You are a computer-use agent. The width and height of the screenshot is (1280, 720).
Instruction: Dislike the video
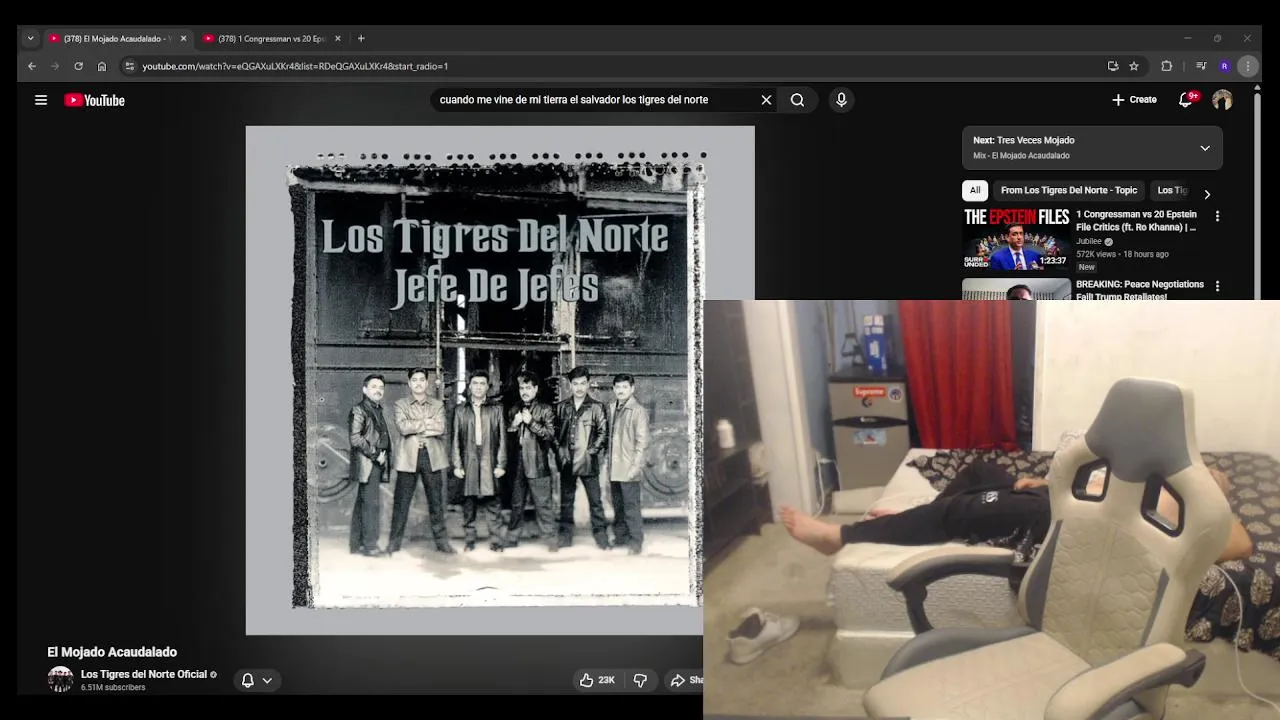coord(640,680)
